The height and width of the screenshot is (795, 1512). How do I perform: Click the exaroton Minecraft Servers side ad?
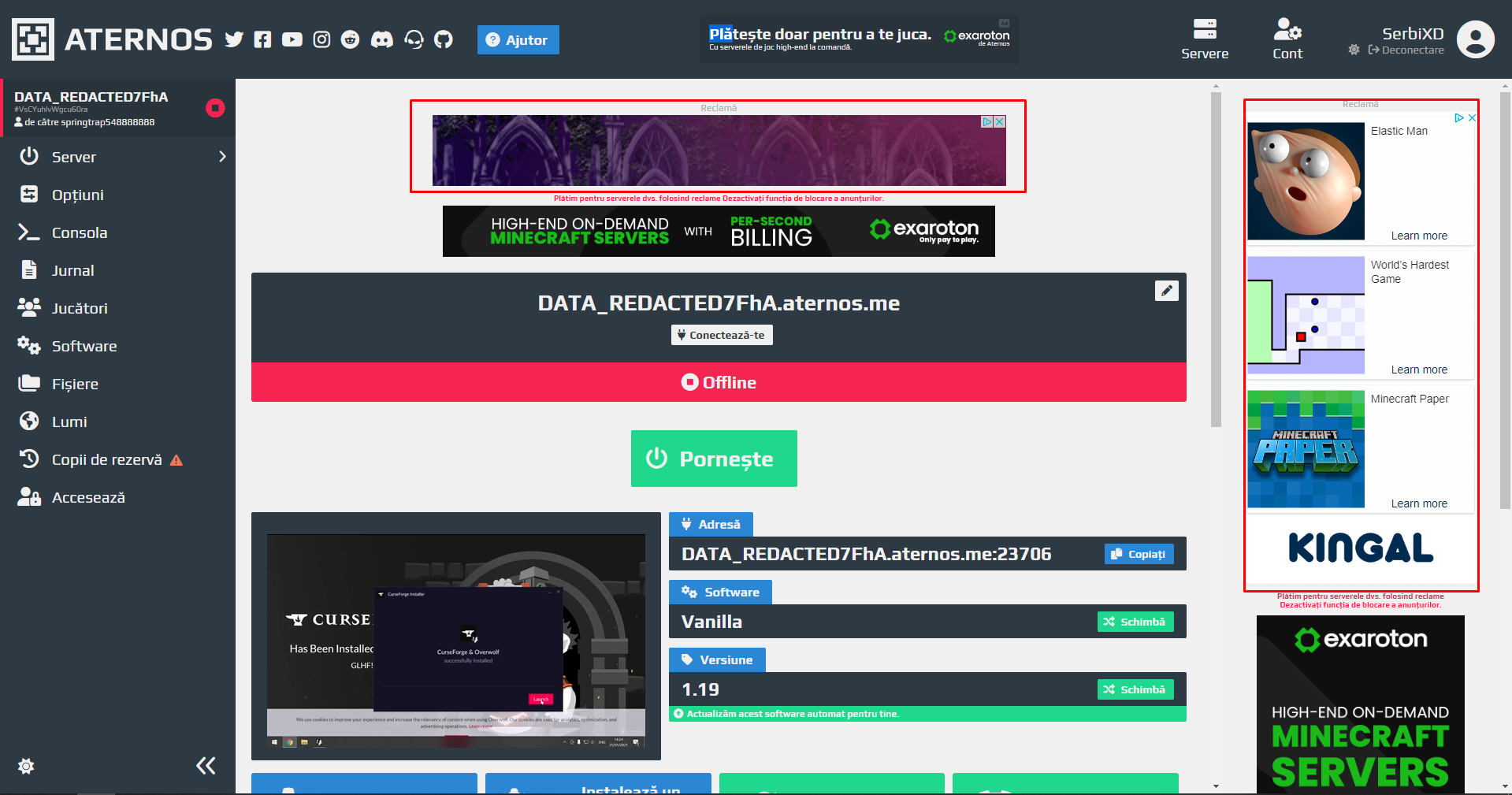pos(1361,704)
